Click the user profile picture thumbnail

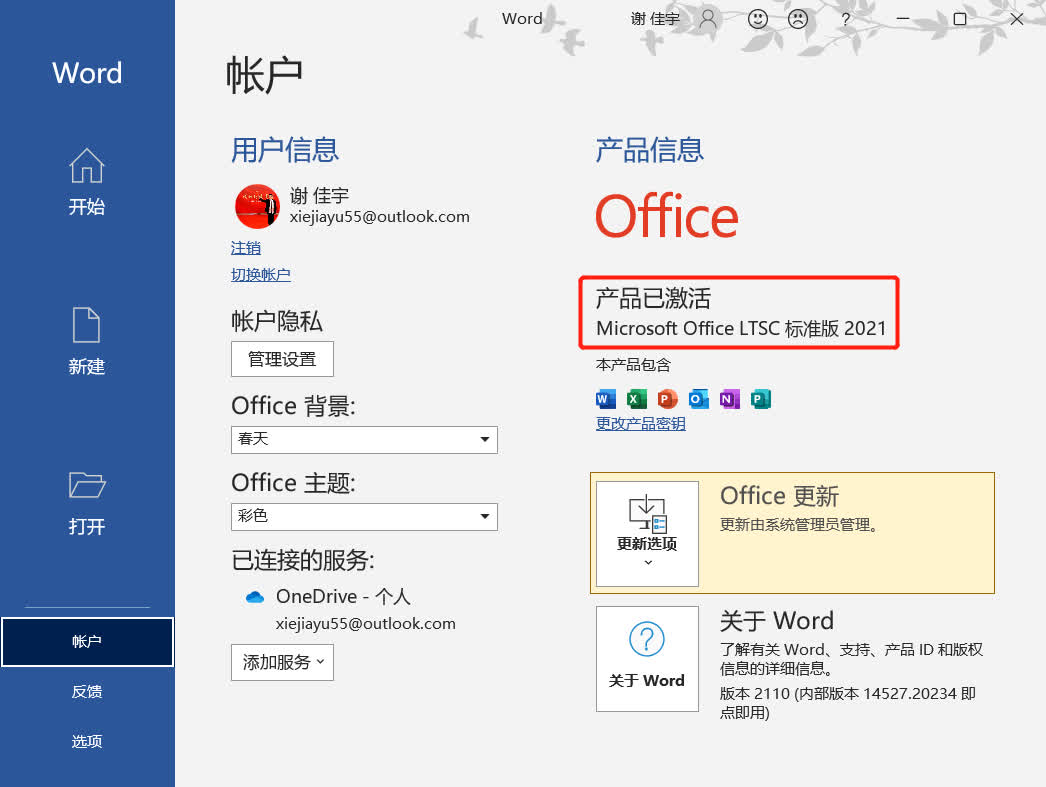pos(257,206)
